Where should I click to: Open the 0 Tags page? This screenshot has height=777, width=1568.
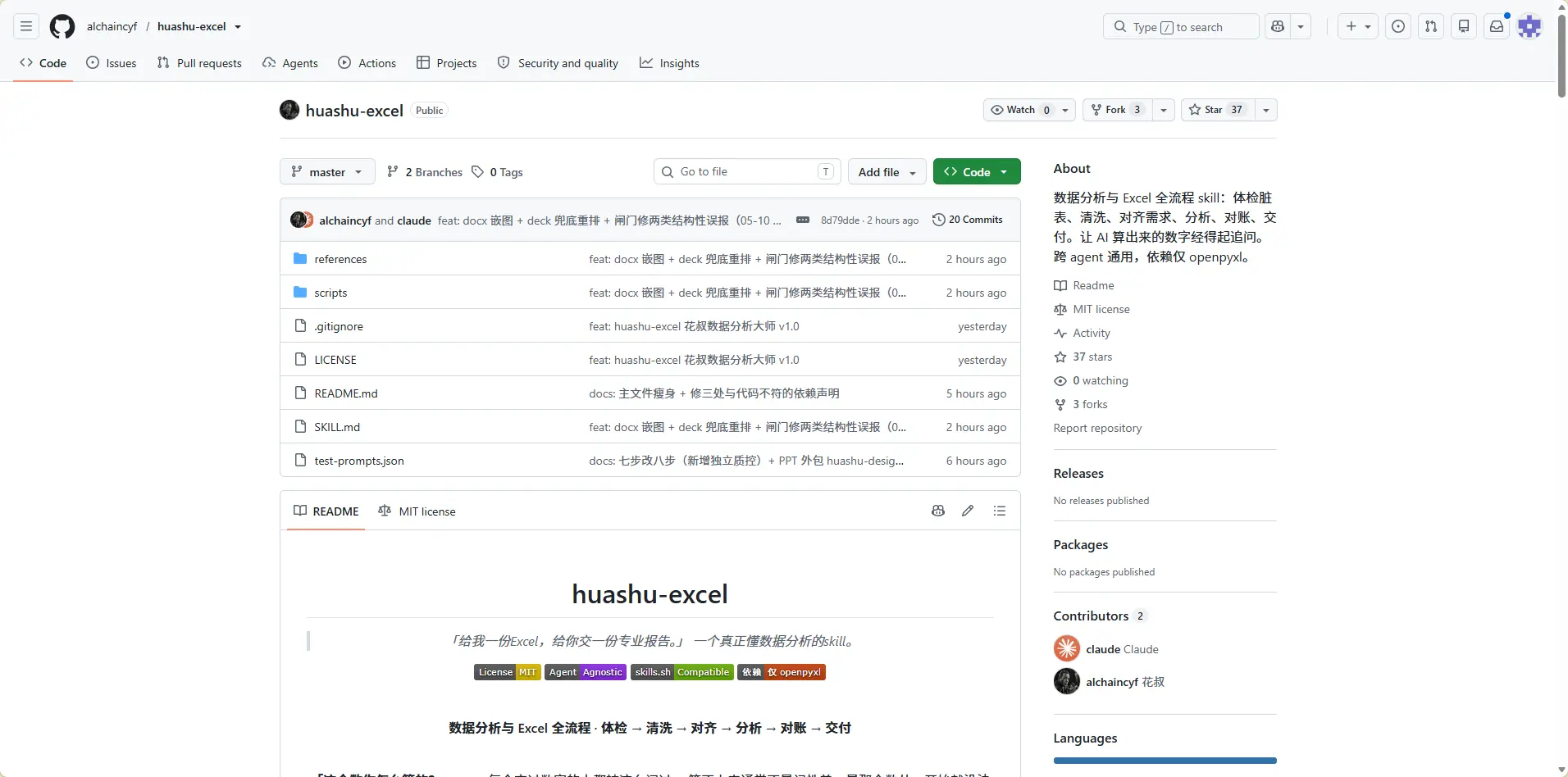497,172
